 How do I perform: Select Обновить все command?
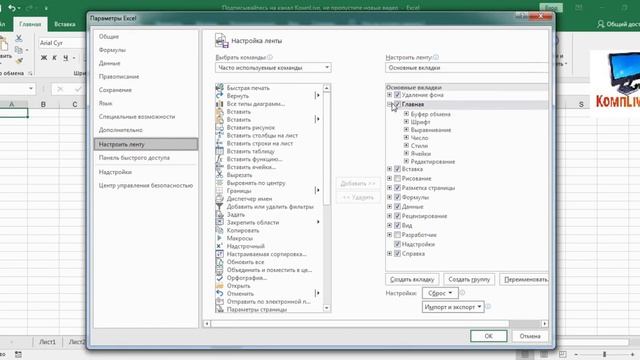click(269, 262)
